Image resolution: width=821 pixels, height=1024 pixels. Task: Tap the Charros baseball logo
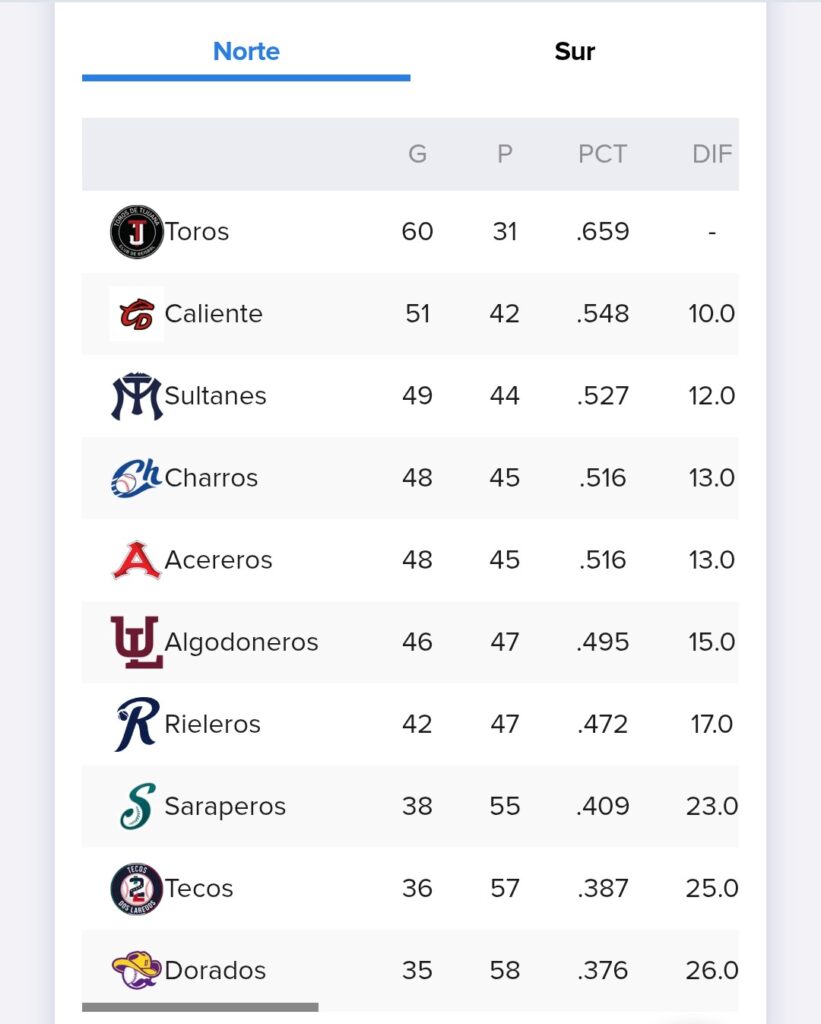[137, 478]
